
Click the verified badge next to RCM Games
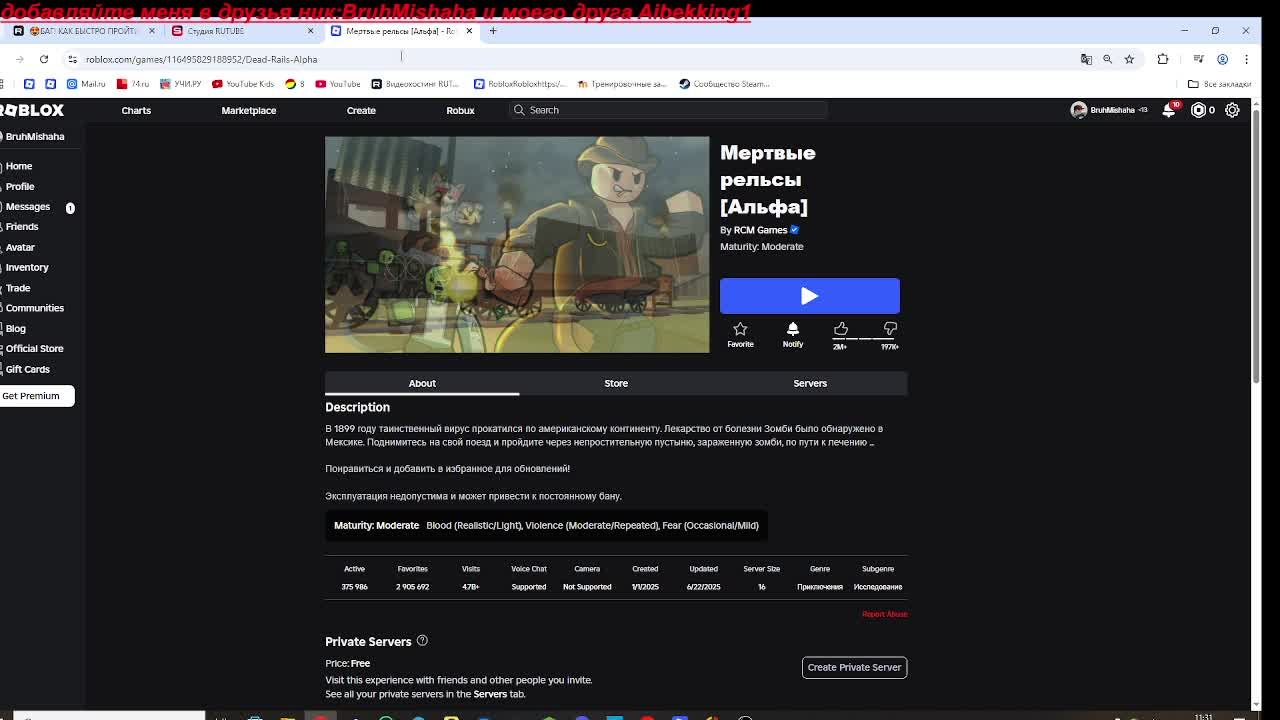(795, 230)
